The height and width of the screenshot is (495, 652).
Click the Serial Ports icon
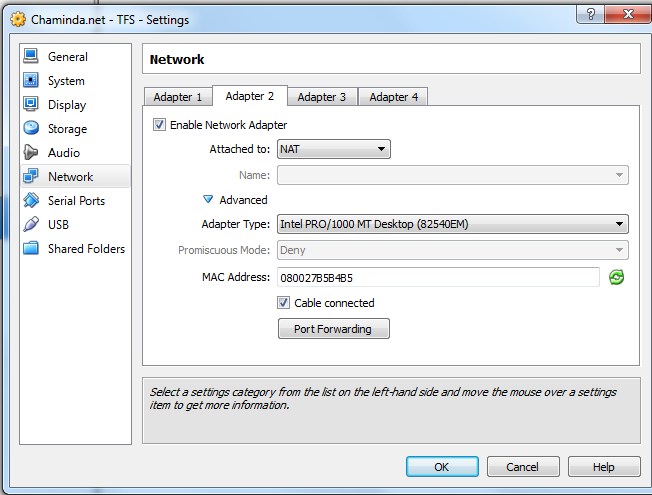pyautogui.click(x=31, y=201)
